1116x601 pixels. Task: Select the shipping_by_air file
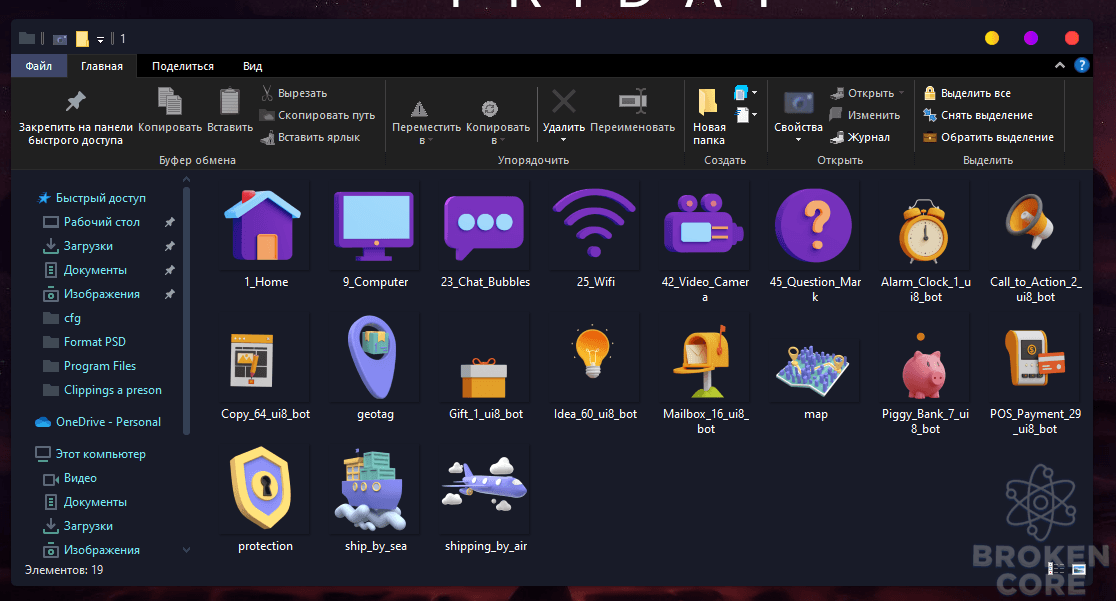(x=485, y=501)
